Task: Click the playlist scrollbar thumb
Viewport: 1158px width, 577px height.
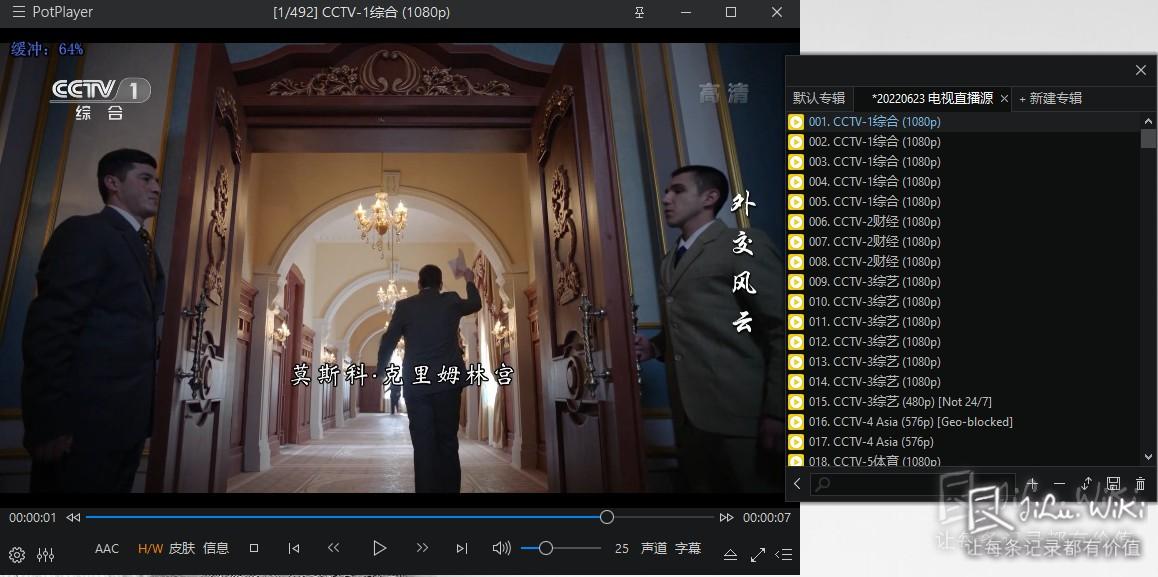Action: coord(1148,139)
